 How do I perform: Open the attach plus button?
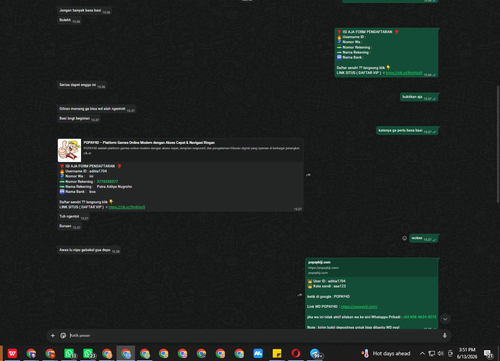click(x=53, y=336)
